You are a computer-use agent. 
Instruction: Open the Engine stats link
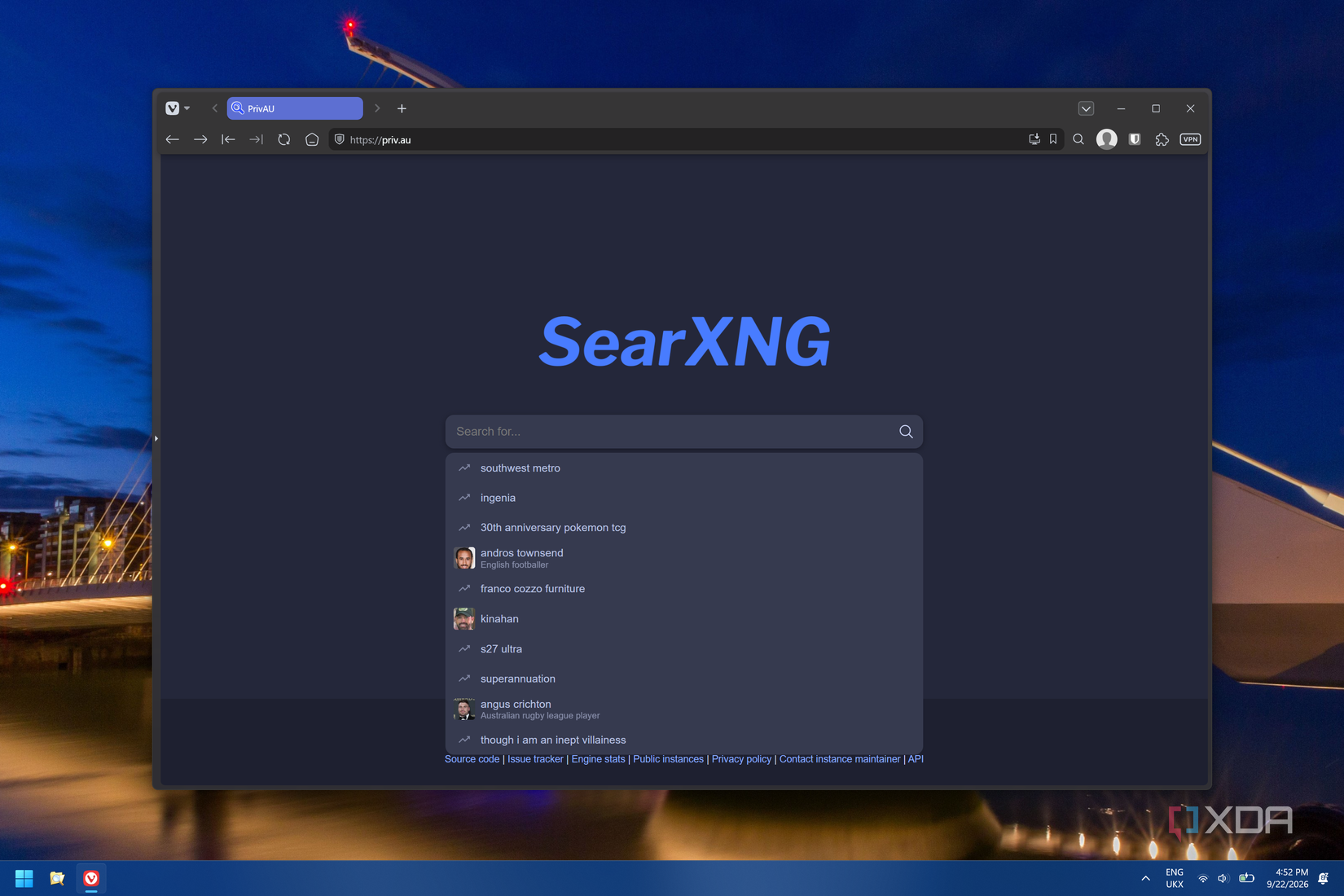(x=598, y=759)
